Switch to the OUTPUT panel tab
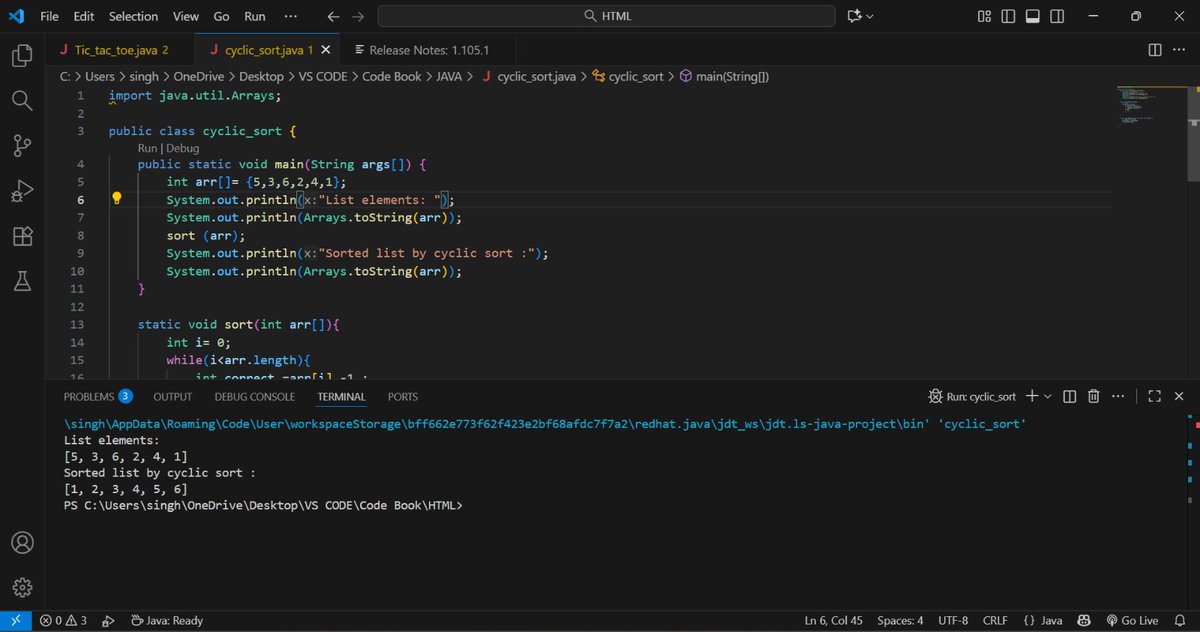1200x632 pixels. (172, 396)
